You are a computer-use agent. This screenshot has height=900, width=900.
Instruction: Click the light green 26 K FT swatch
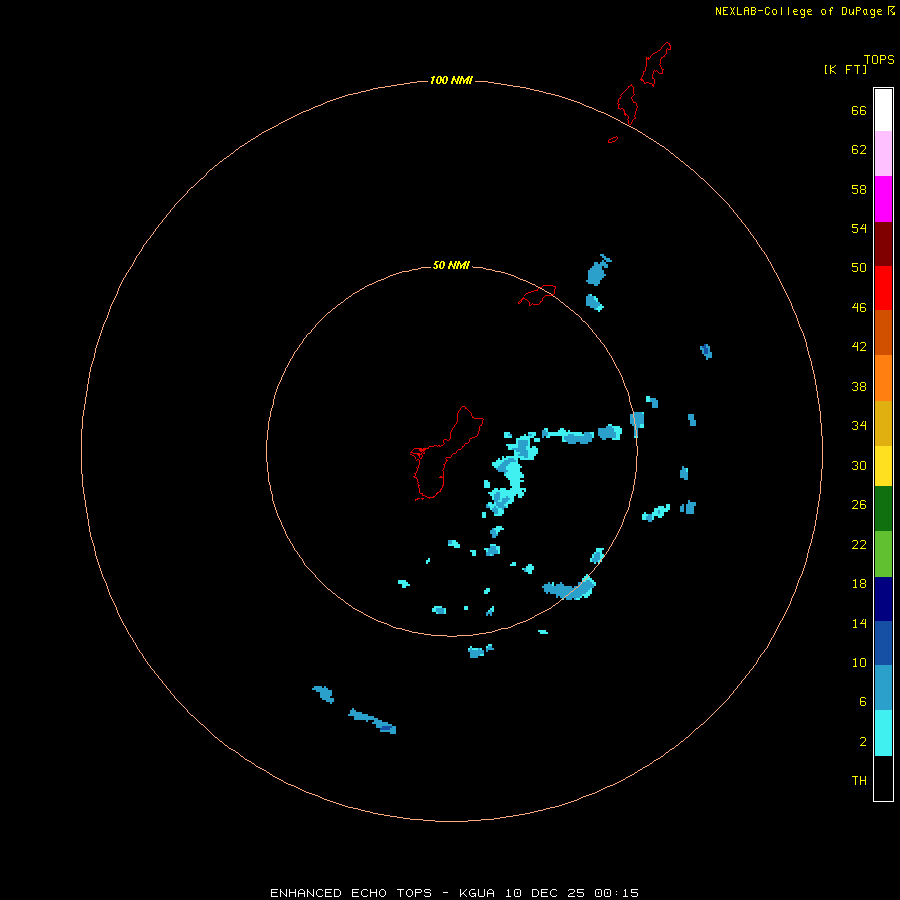(883, 554)
